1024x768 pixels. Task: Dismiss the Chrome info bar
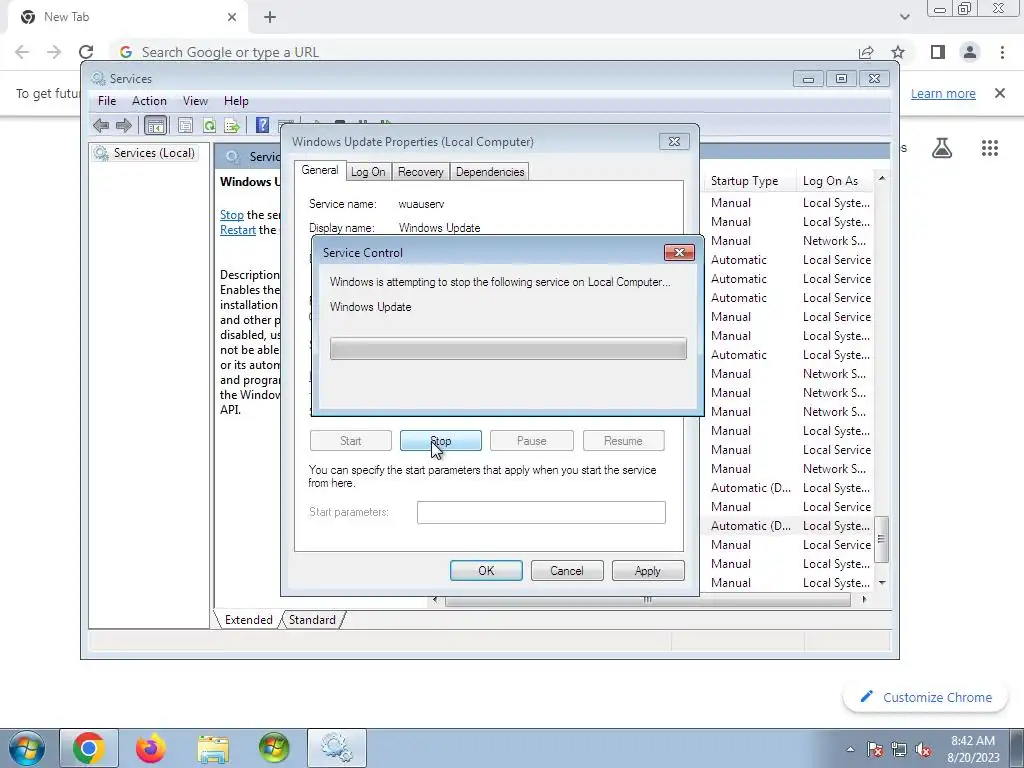coord(1000,93)
